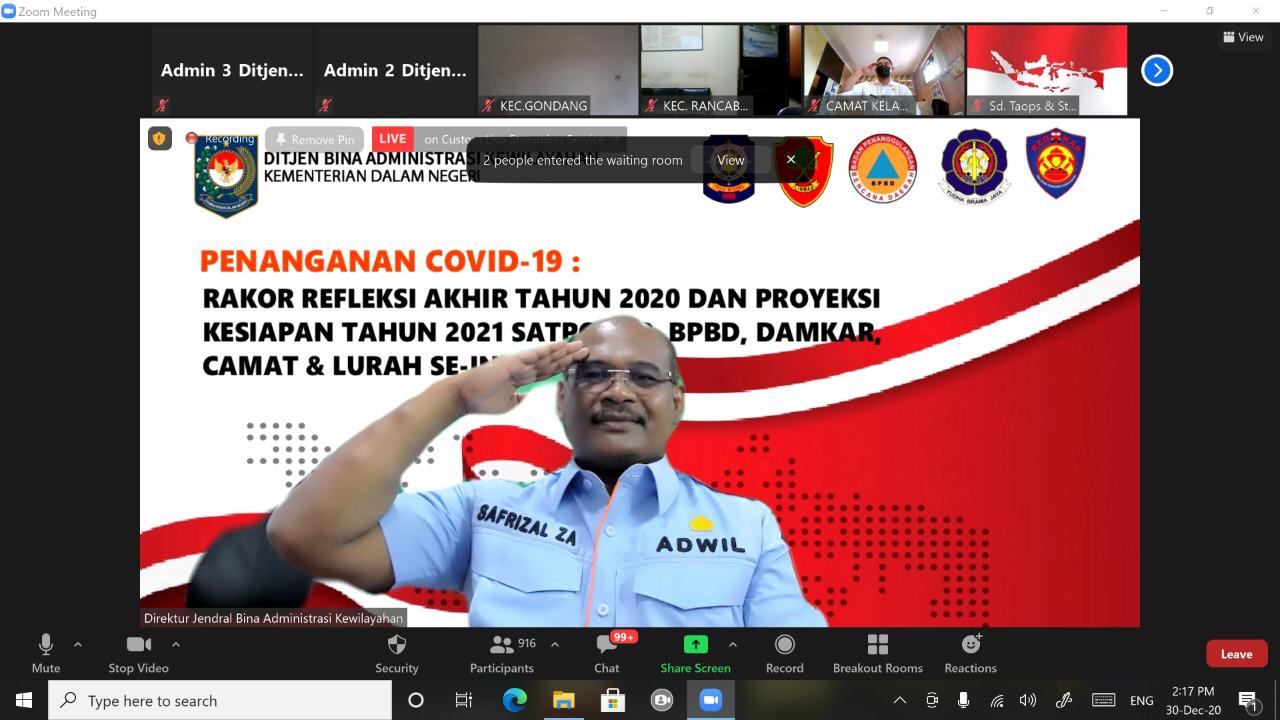Viewport: 1280px width, 720px height.
Task: Open audio options arrow beside Mute
Action: tap(78, 645)
